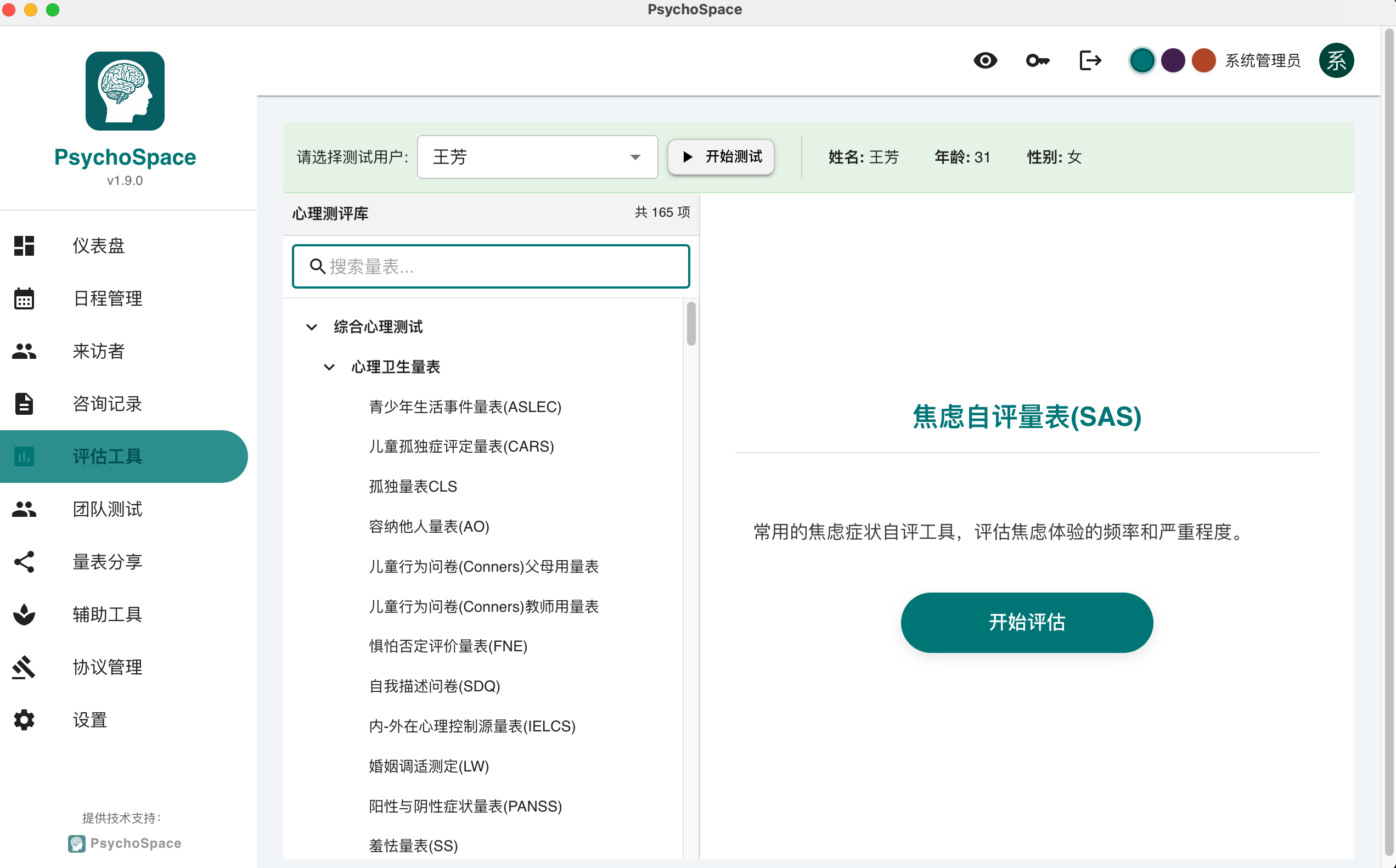
Task: Select the orange theme color circle
Action: (1204, 60)
